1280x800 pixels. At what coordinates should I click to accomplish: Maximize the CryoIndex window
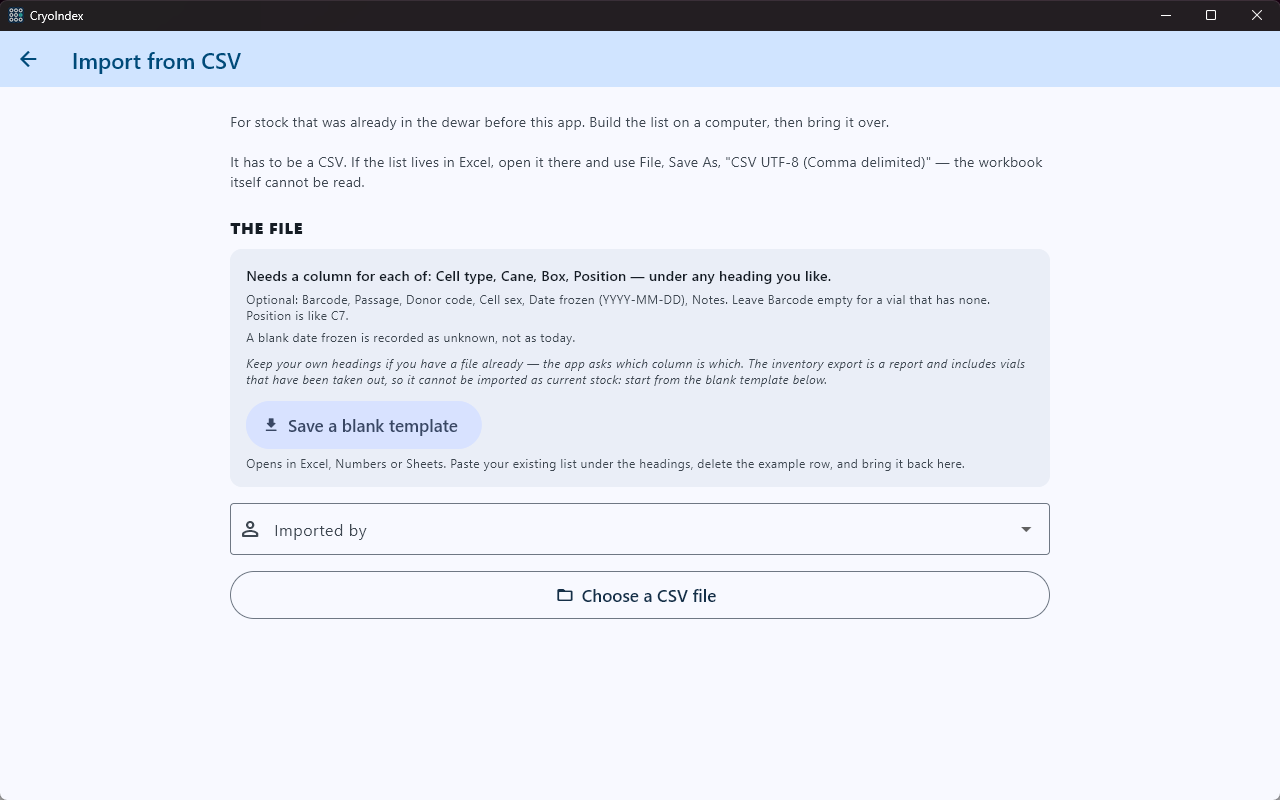tap(1211, 15)
